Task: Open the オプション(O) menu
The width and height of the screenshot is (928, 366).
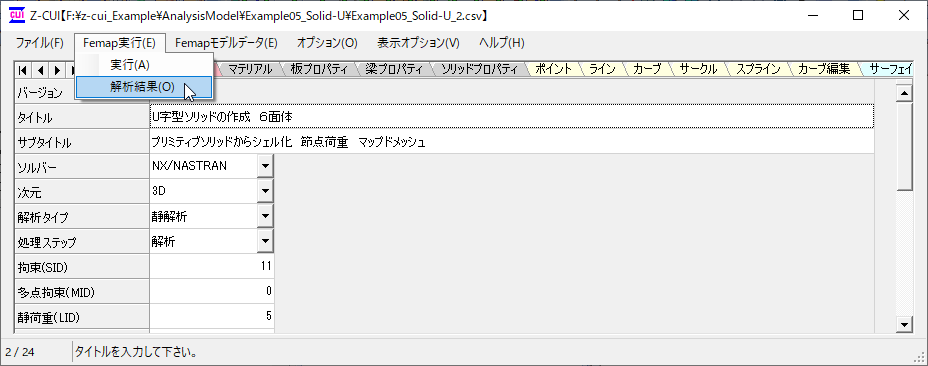Action: pyautogui.click(x=327, y=43)
